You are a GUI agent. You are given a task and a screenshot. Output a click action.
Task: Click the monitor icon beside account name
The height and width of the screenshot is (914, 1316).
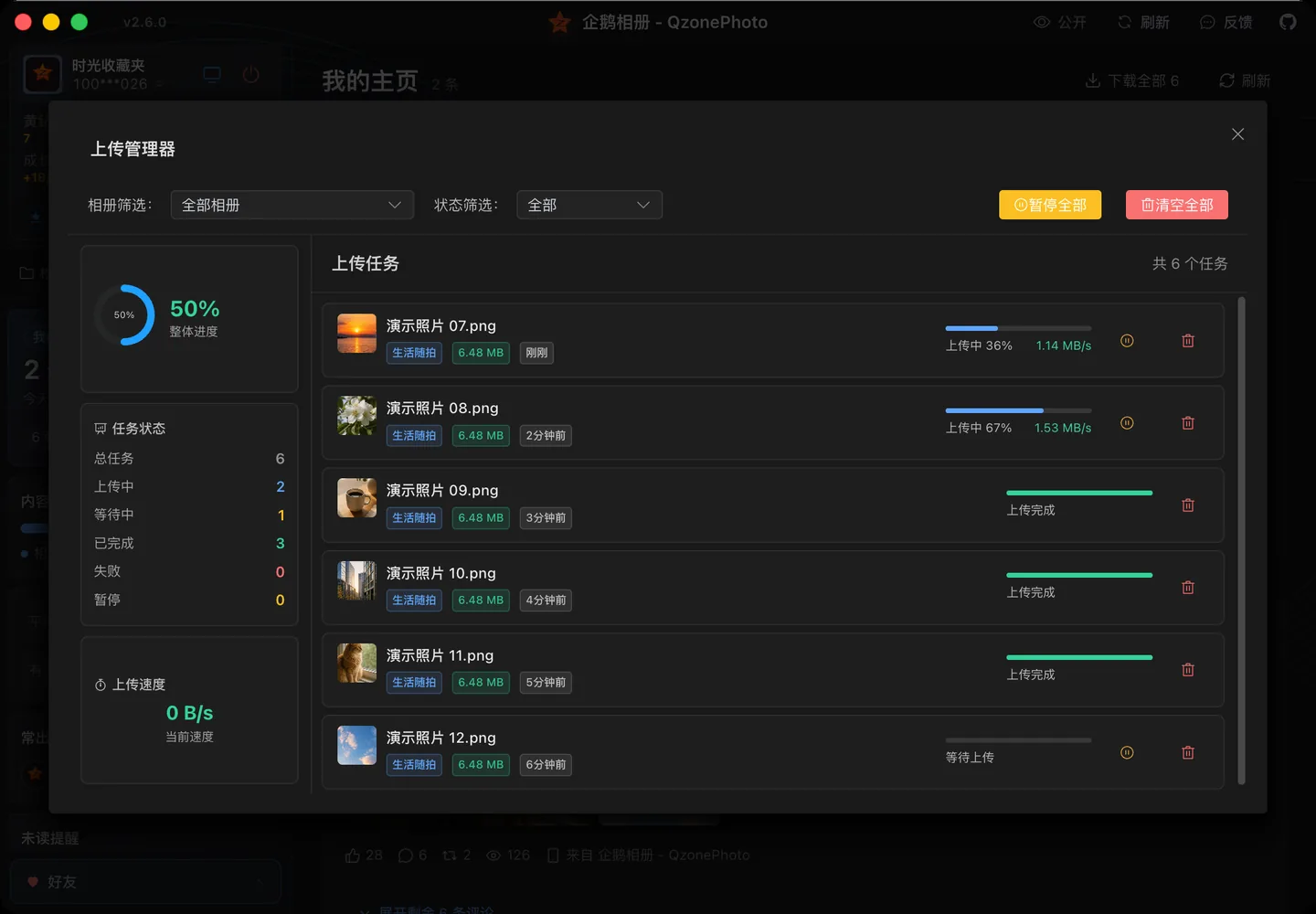click(212, 75)
